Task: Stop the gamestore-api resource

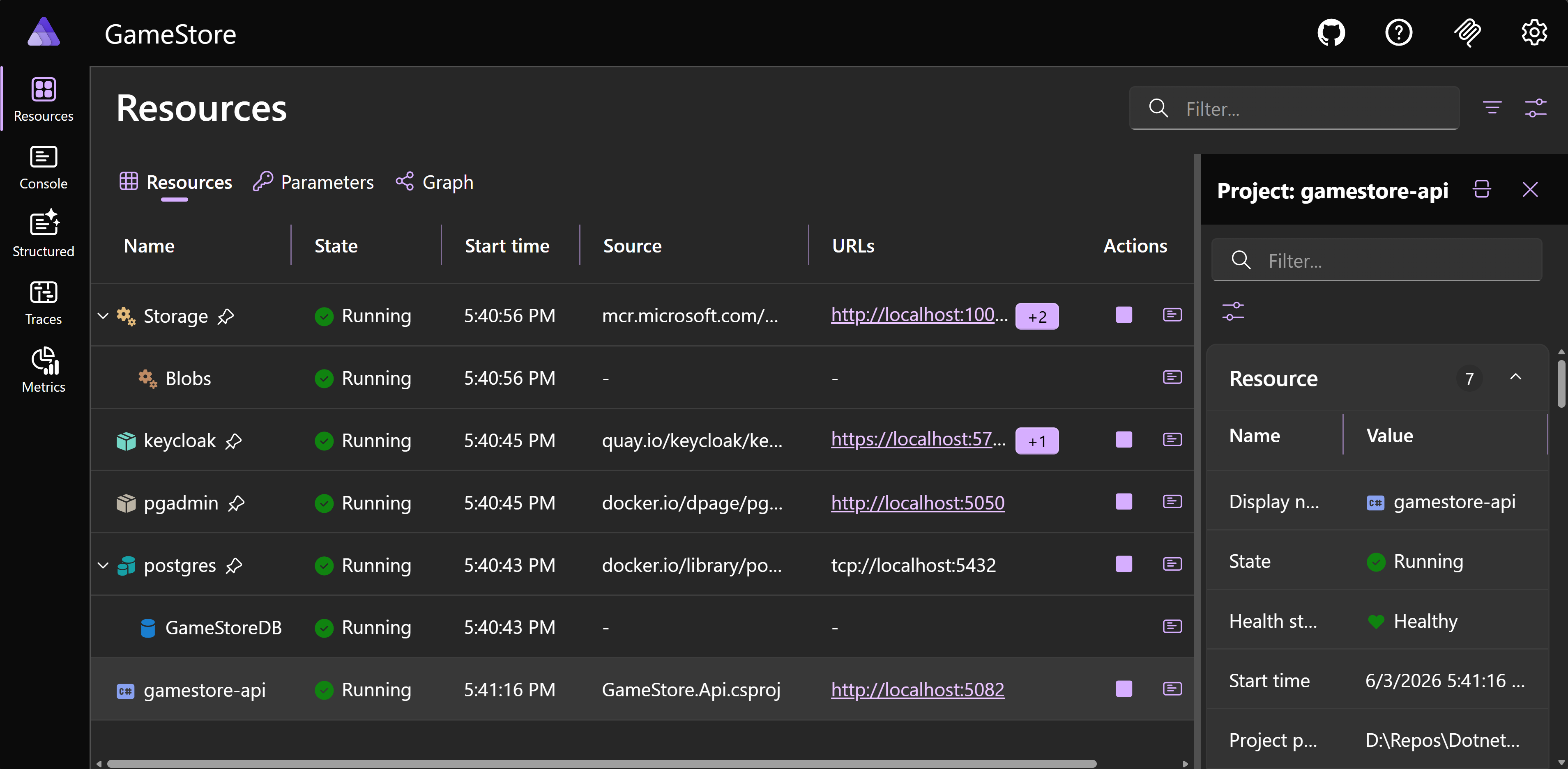Action: click(x=1124, y=689)
